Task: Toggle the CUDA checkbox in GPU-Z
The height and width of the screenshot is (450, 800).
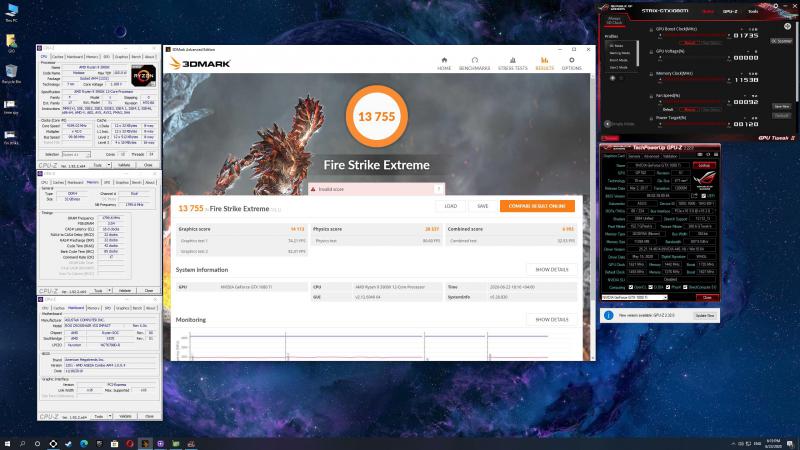Action: (648, 288)
